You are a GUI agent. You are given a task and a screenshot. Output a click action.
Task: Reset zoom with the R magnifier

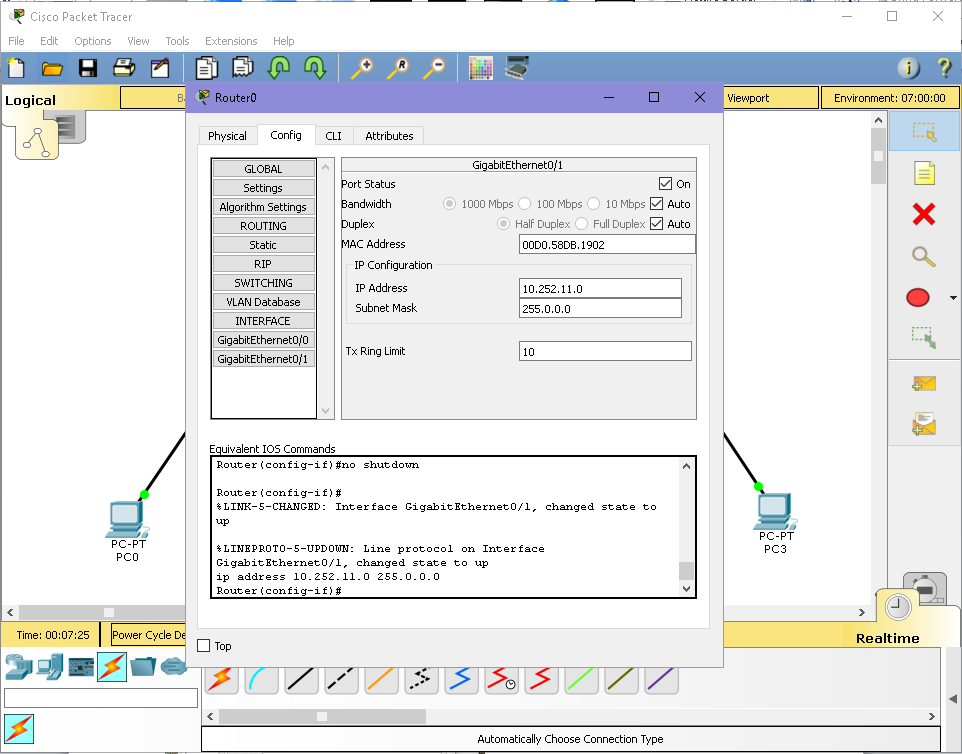click(398, 67)
